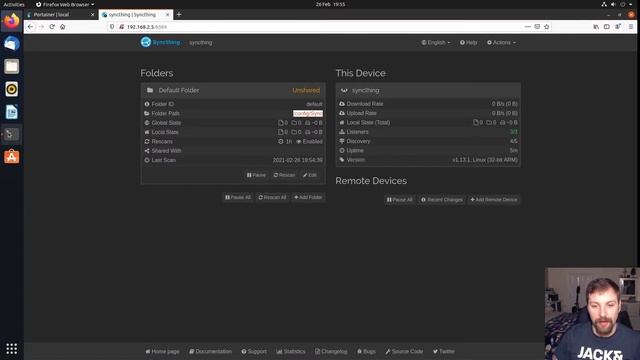Click the Rescan All button
The height and width of the screenshot is (360, 640).
coord(272,198)
